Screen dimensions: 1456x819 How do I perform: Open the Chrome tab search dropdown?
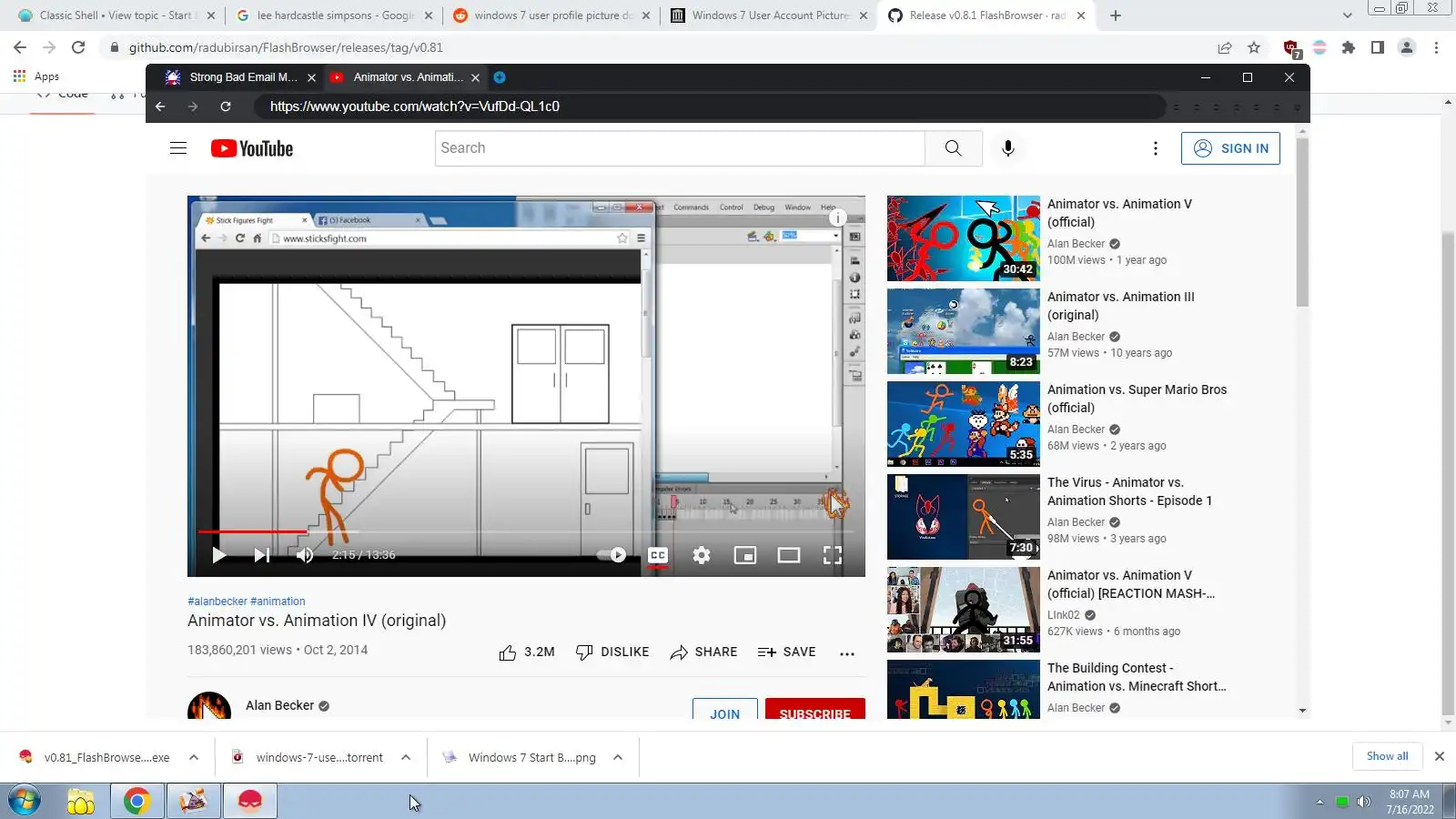click(1348, 15)
